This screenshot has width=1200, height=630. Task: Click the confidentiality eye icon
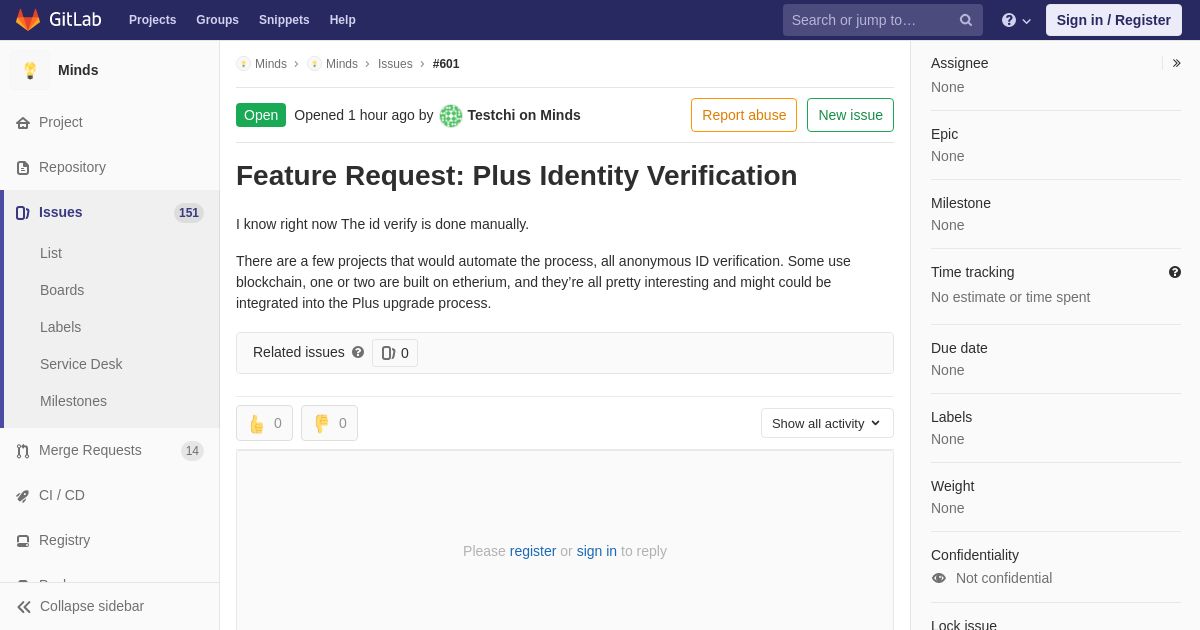(x=939, y=578)
